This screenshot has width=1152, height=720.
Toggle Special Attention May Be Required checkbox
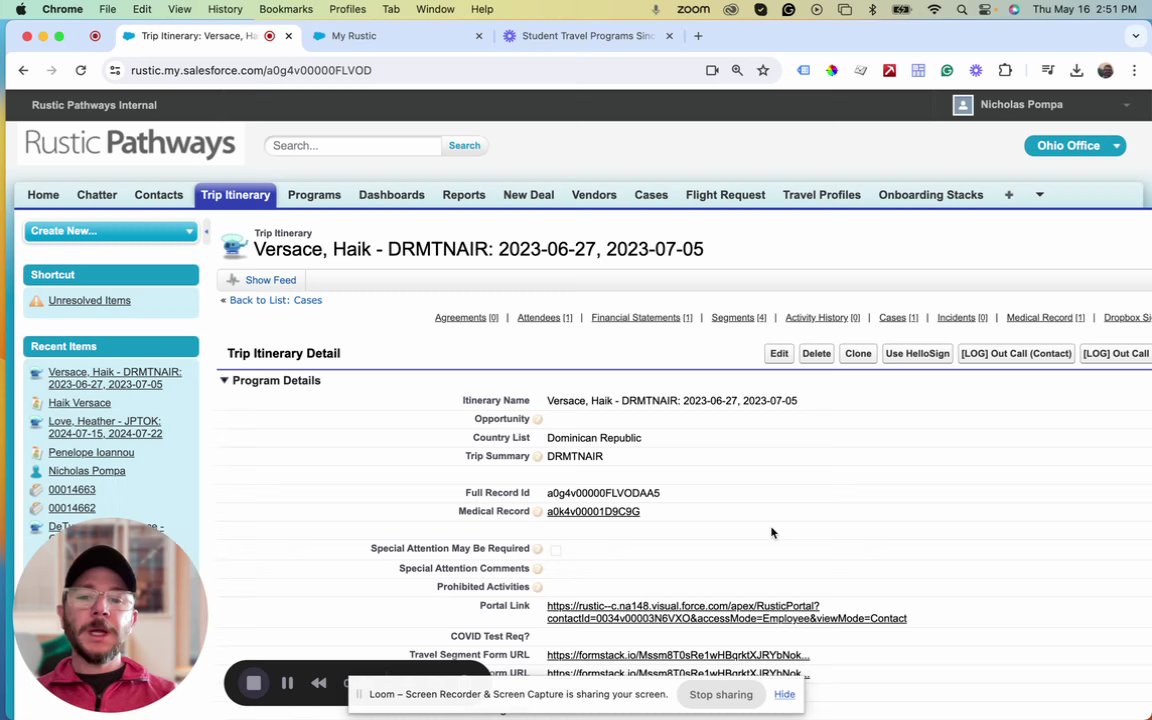pos(555,550)
